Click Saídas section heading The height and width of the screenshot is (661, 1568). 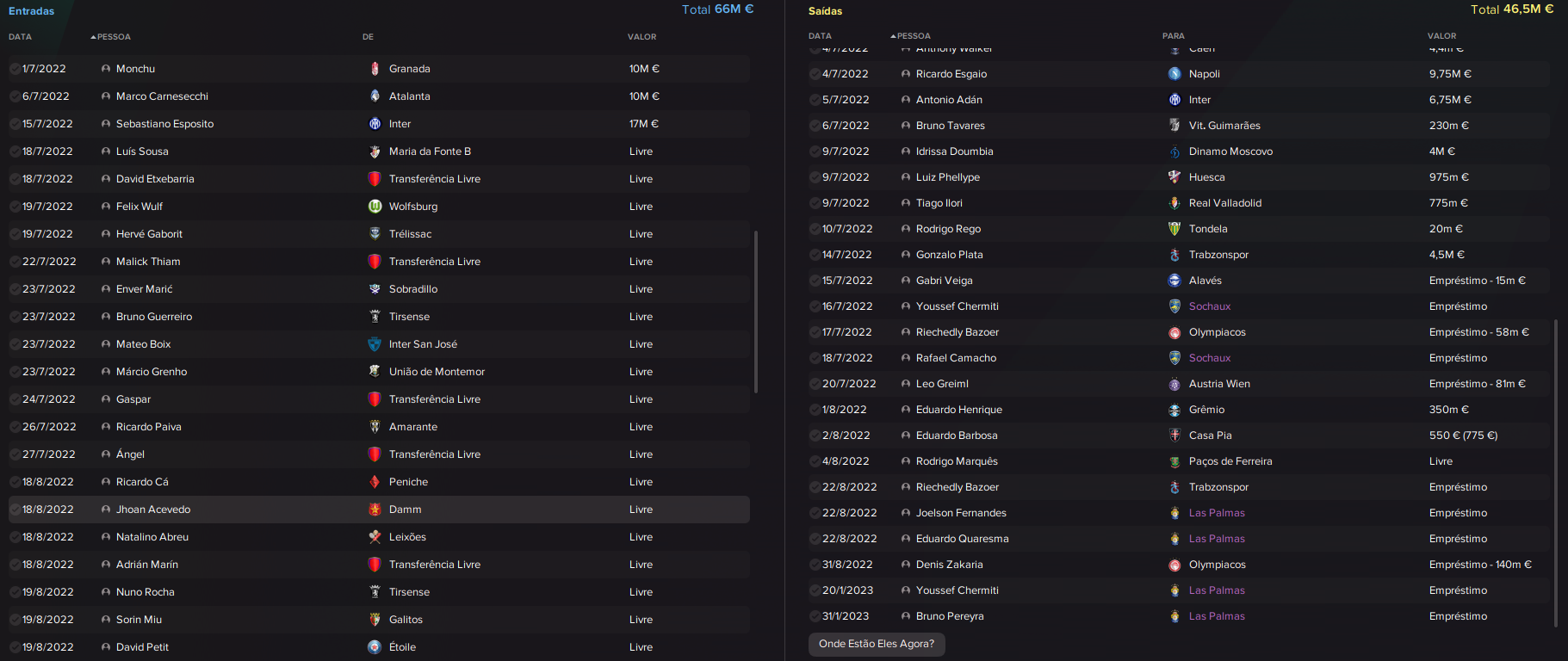825,11
